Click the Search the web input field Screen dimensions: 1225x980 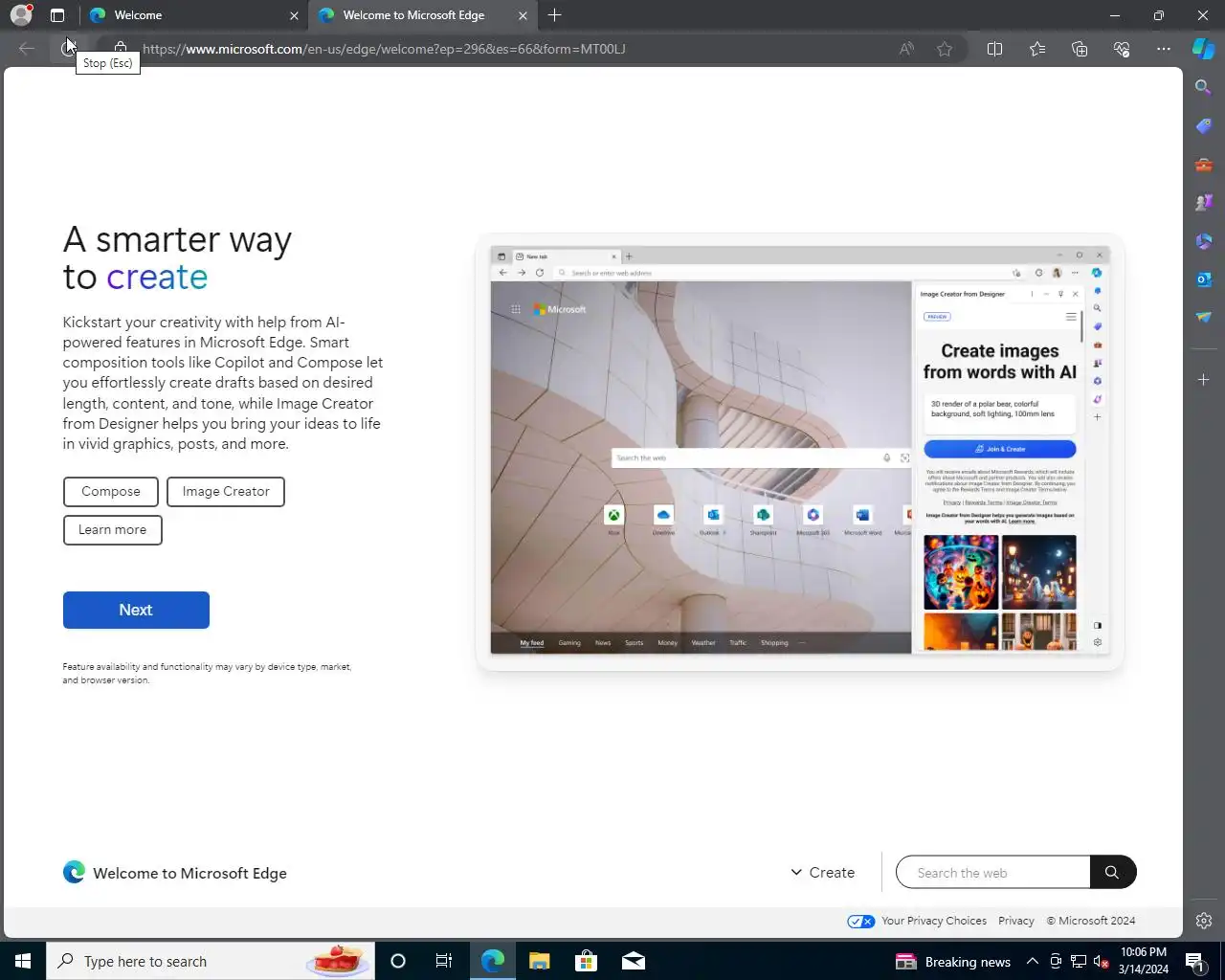tap(992, 872)
